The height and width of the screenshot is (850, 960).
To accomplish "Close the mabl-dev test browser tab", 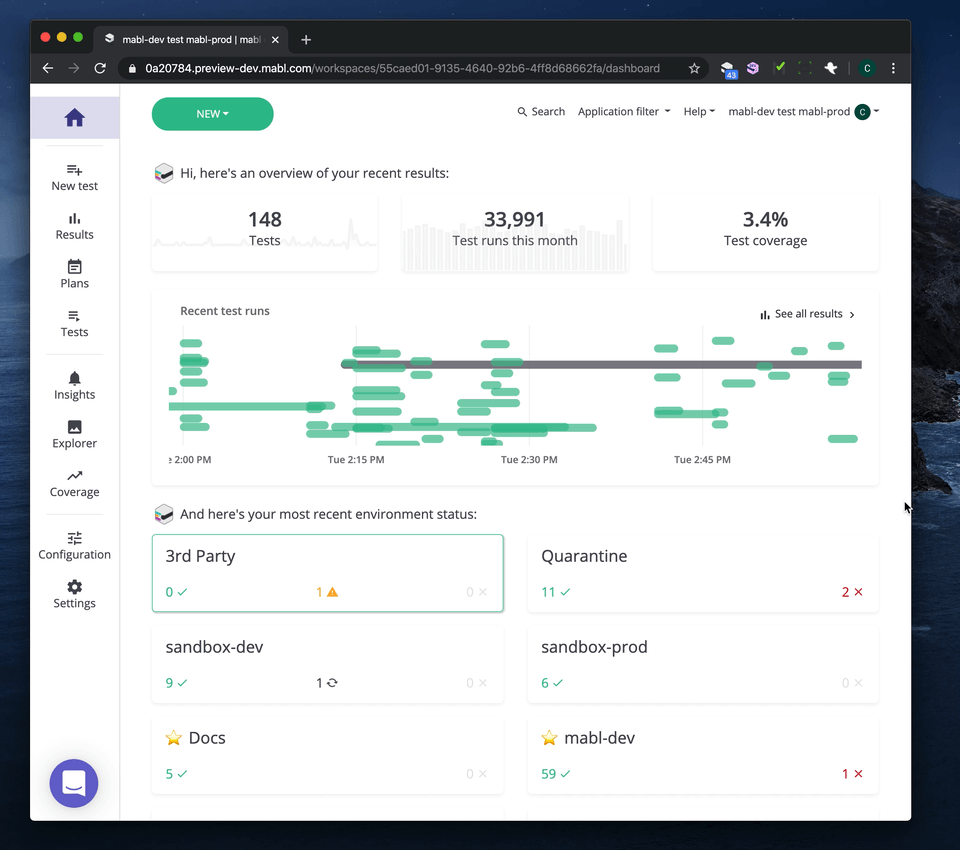I will 276,40.
